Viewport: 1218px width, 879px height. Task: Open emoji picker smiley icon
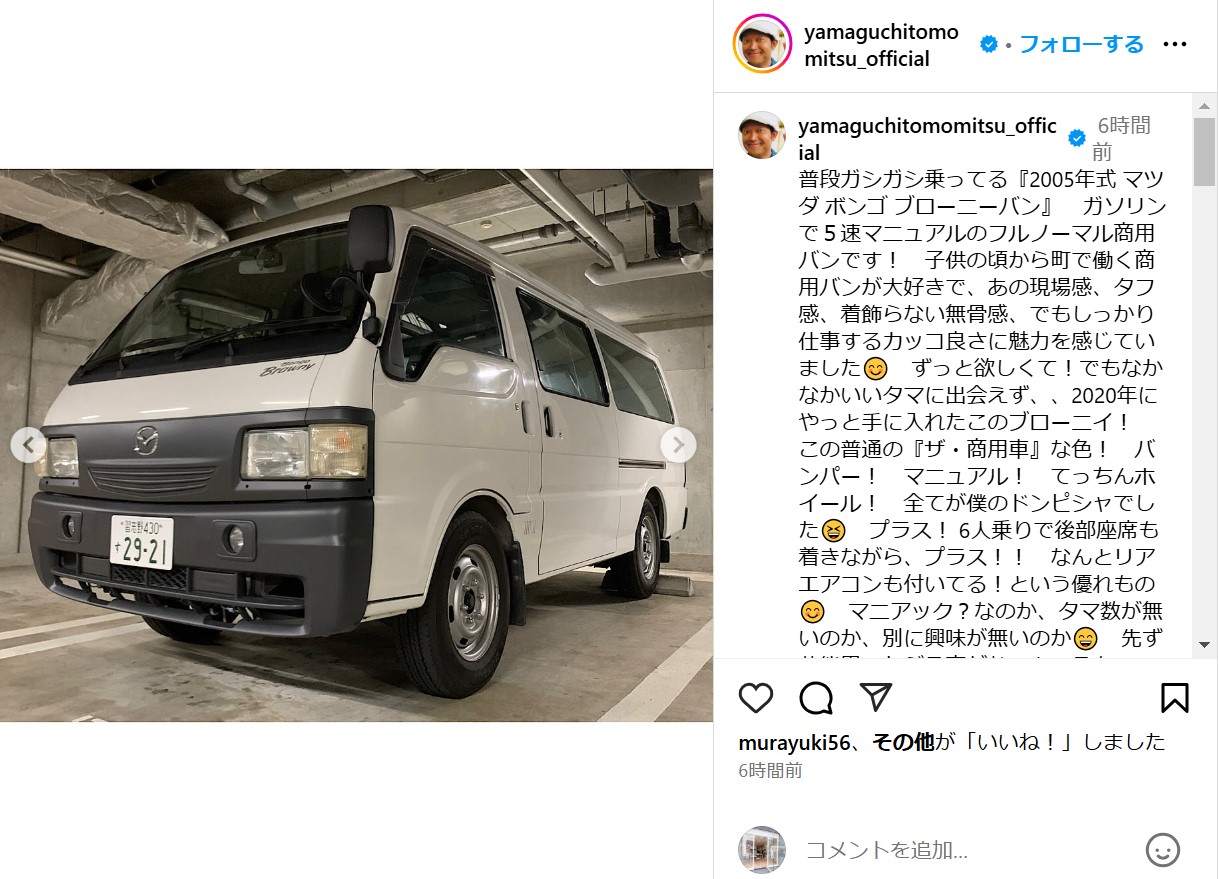[1163, 850]
